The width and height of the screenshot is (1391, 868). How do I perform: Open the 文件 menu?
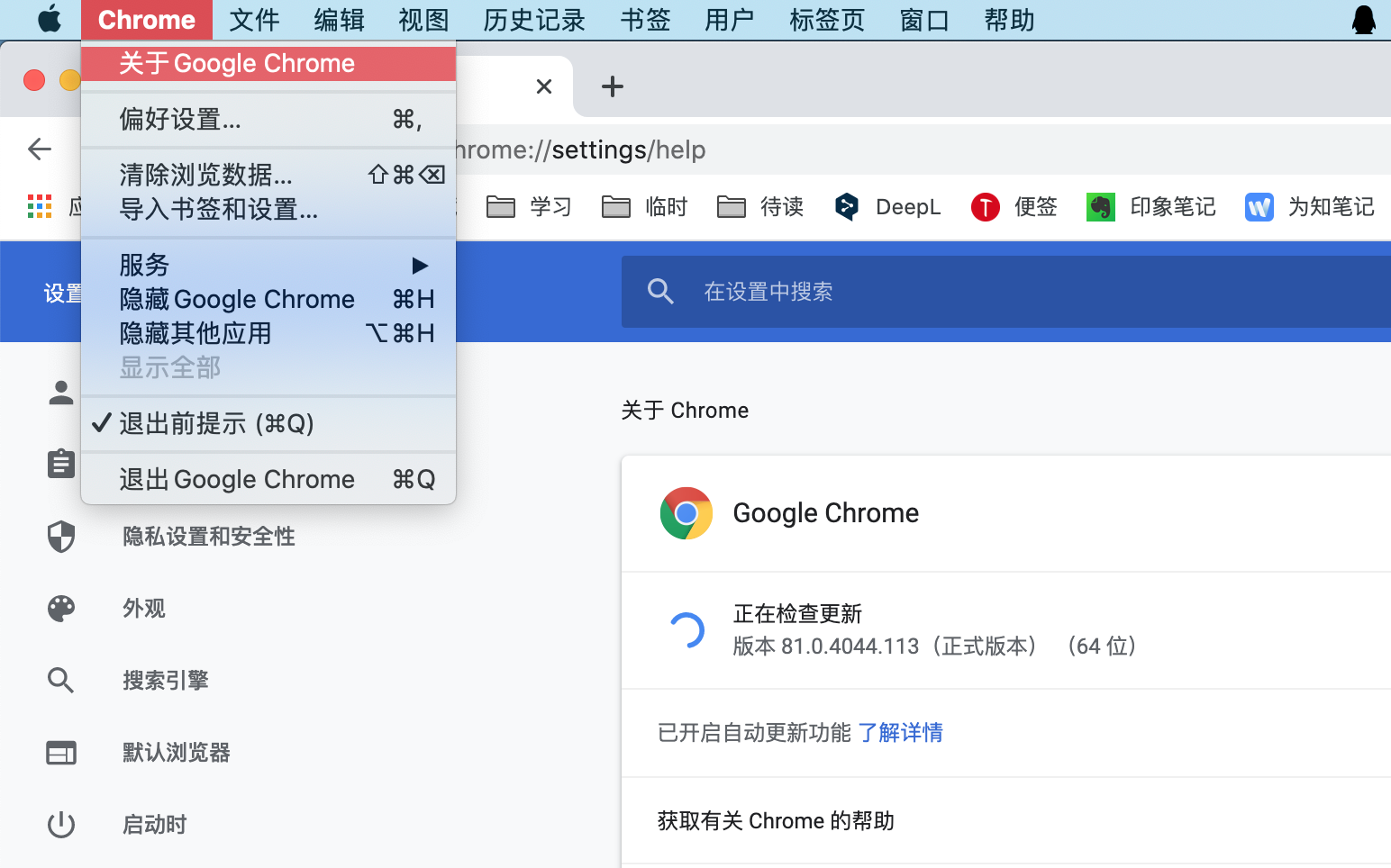tap(254, 19)
